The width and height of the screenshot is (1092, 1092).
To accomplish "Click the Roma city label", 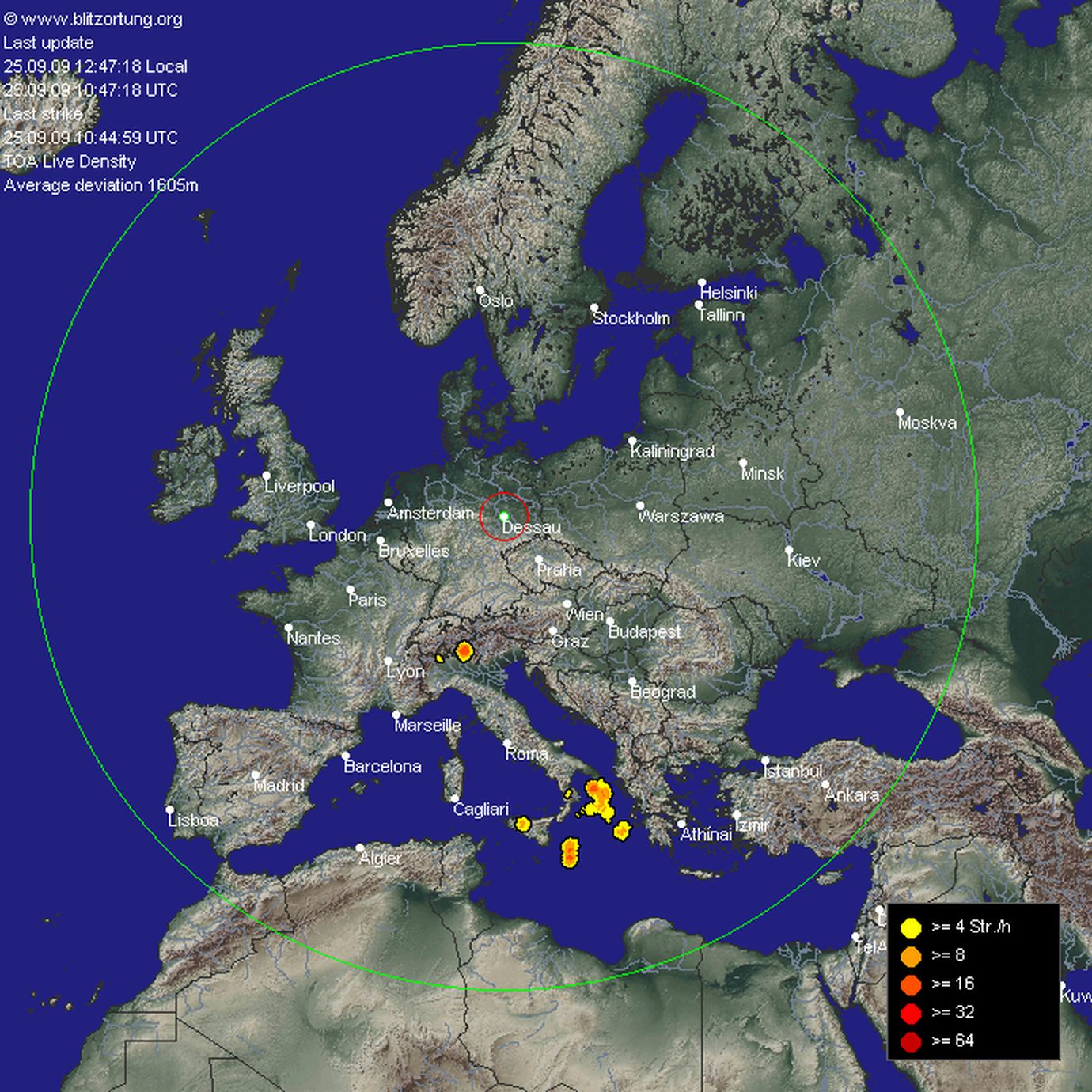I will coord(527,753).
